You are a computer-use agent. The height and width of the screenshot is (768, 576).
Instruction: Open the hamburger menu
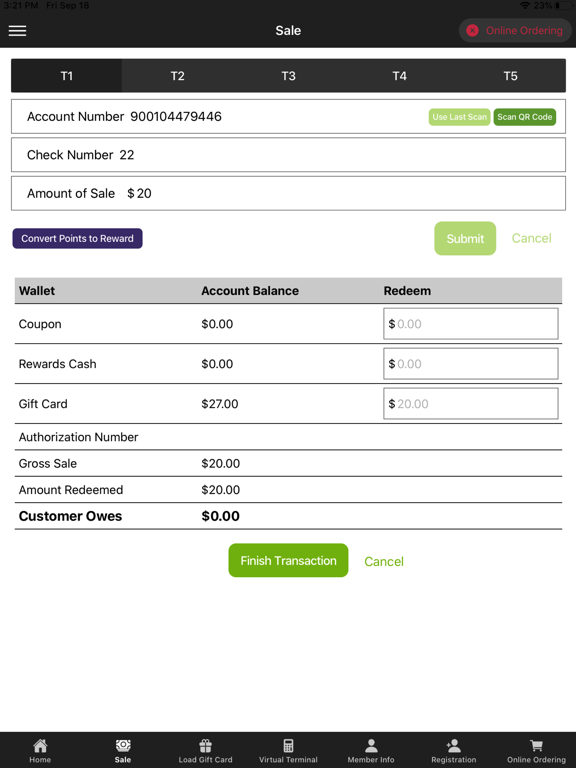tap(18, 30)
